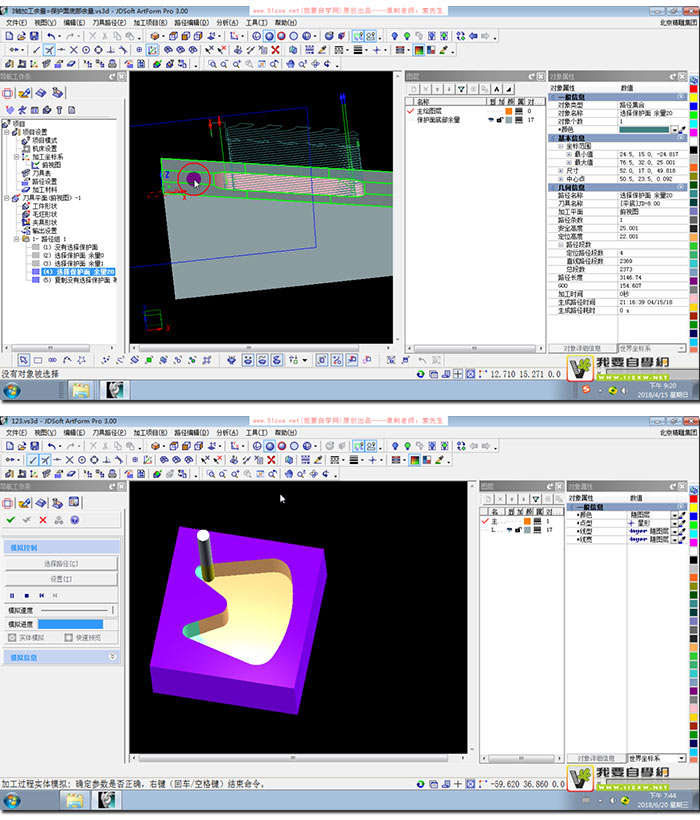Click the simulation panel tab icon in lower navigator
Image resolution: width=700 pixels, height=820 pixels.
pos(74,503)
